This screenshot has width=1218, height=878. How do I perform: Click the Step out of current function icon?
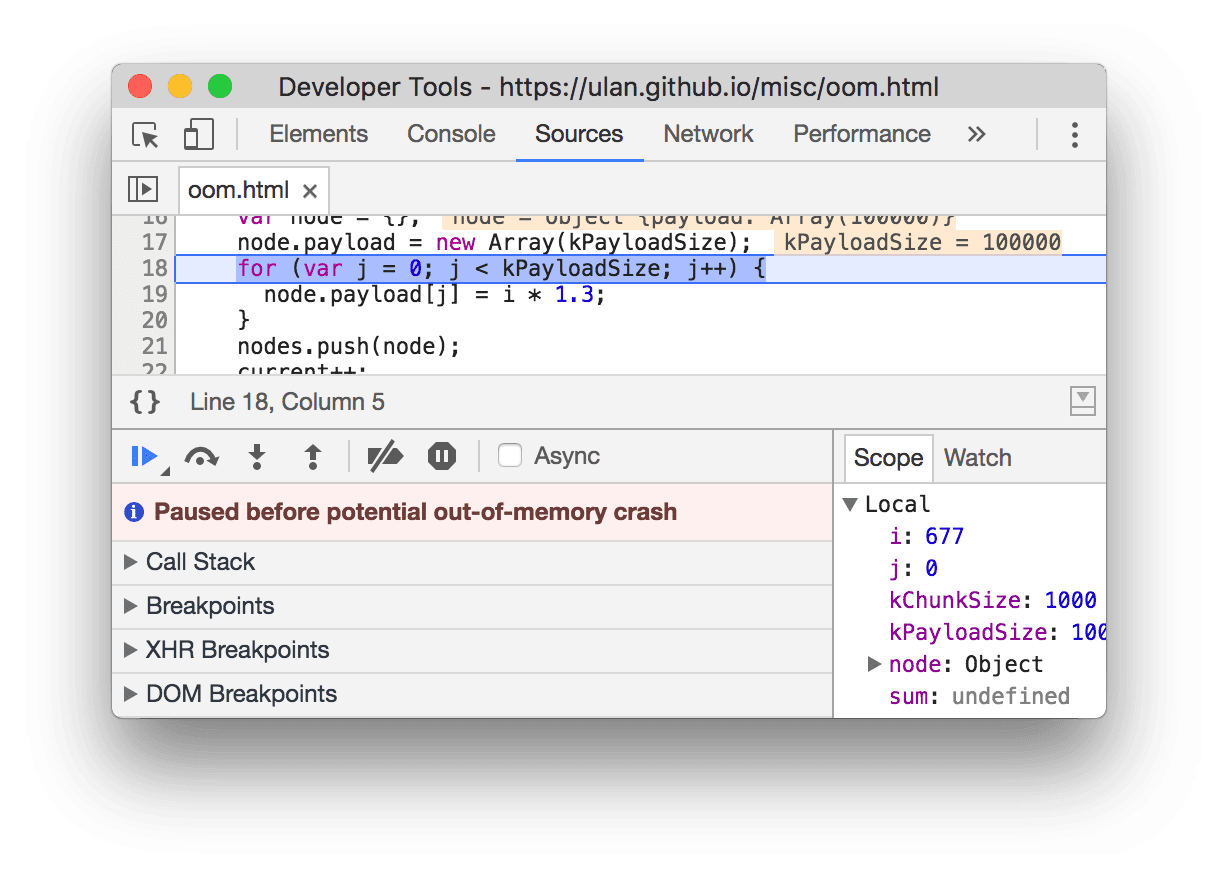pyautogui.click(x=311, y=455)
